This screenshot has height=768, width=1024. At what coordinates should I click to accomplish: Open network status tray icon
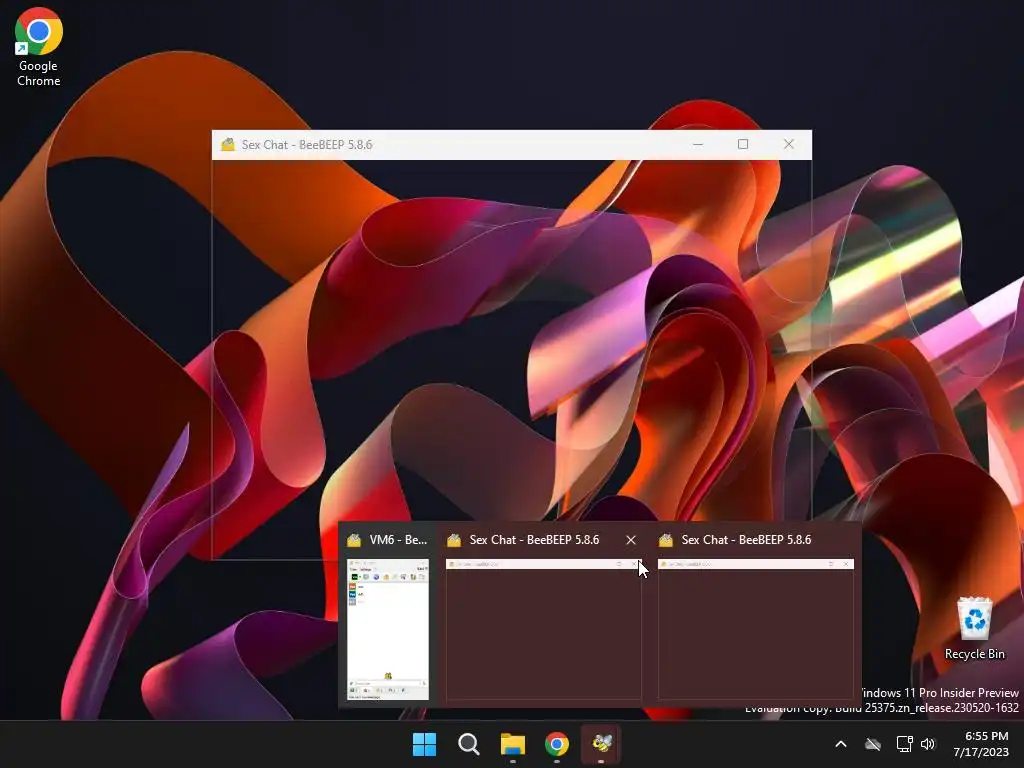pos(904,744)
